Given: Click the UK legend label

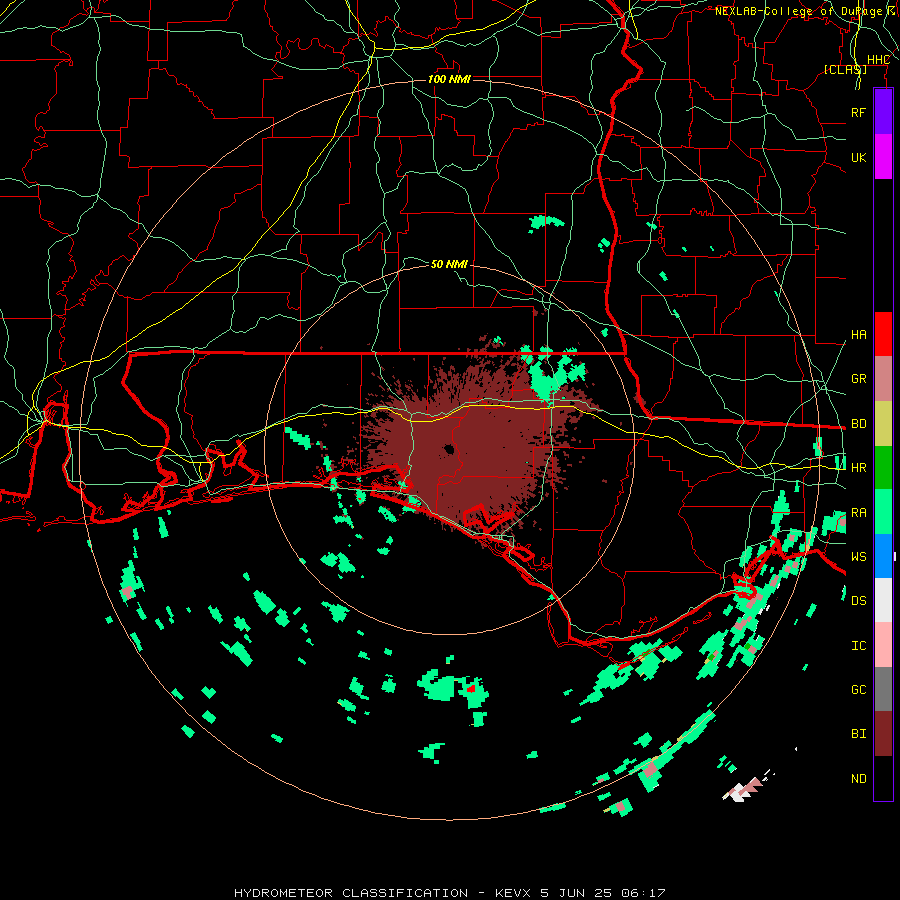Looking at the screenshot, I should click(858, 157).
